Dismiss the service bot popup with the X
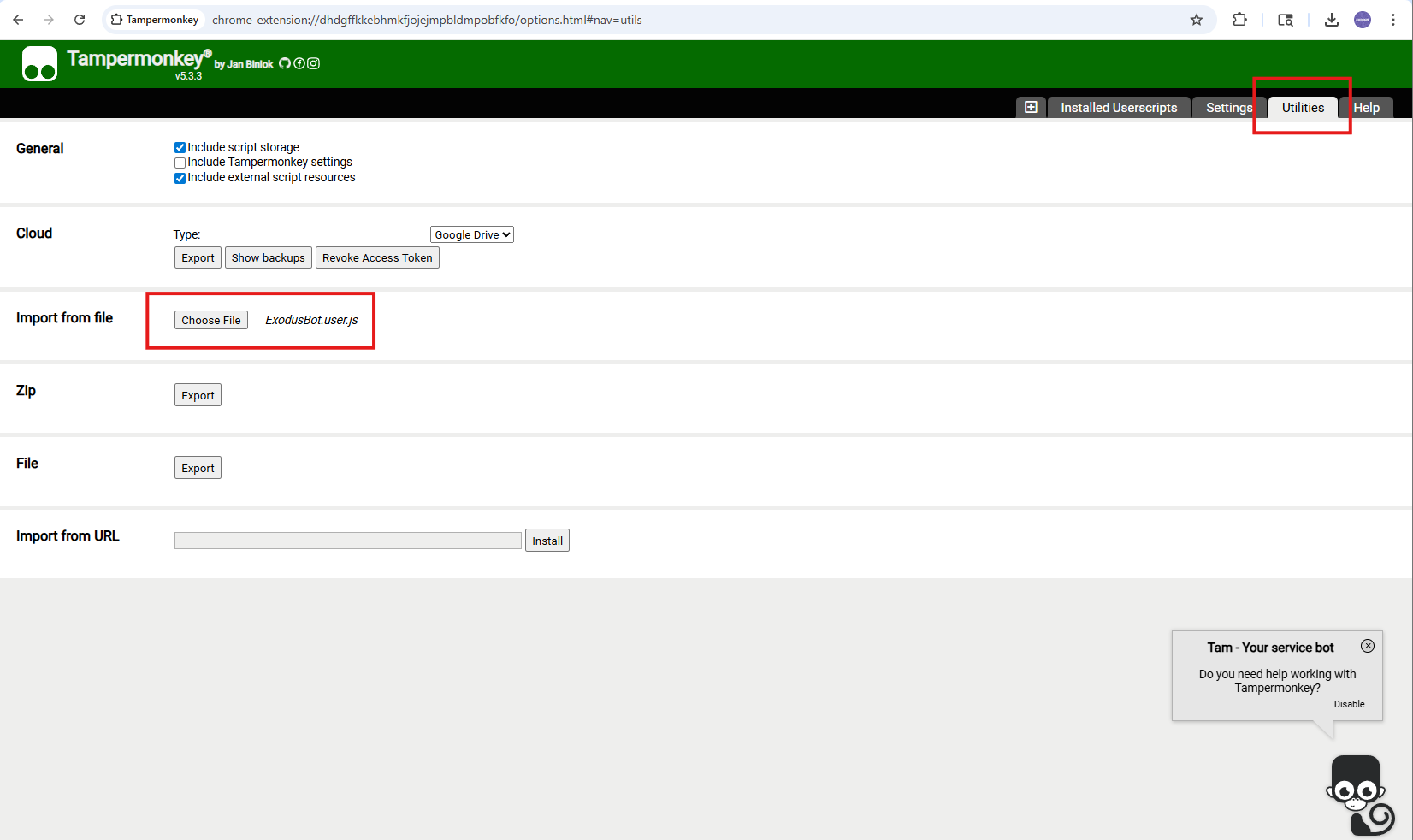This screenshot has width=1413, height=840. click(1368, 646)
